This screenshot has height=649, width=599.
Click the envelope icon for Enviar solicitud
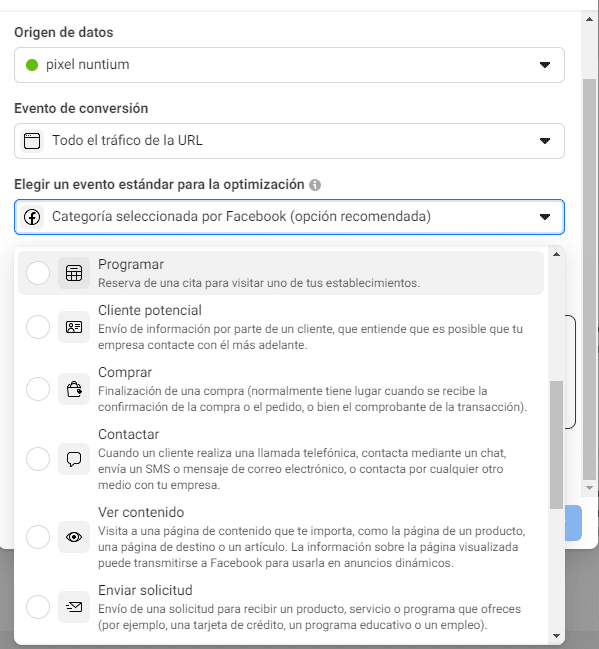(x=74, y=607)
